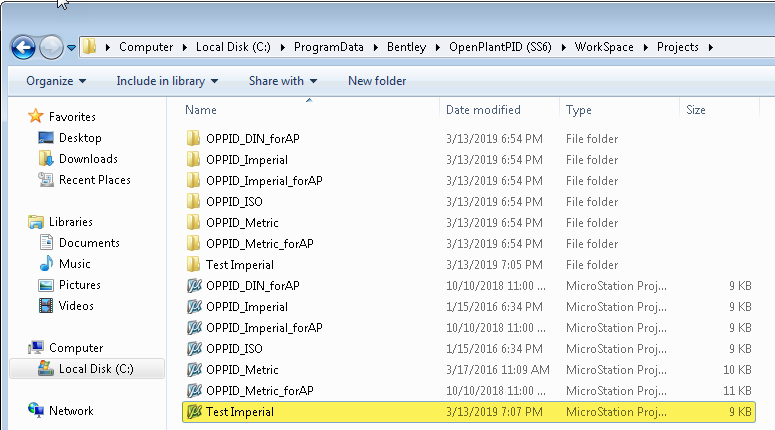The width and height of the screenshot is (775, 430).
Task: Click OPPID_Imperial_forAP MicroStation project icon
Action: pos(194,327)
